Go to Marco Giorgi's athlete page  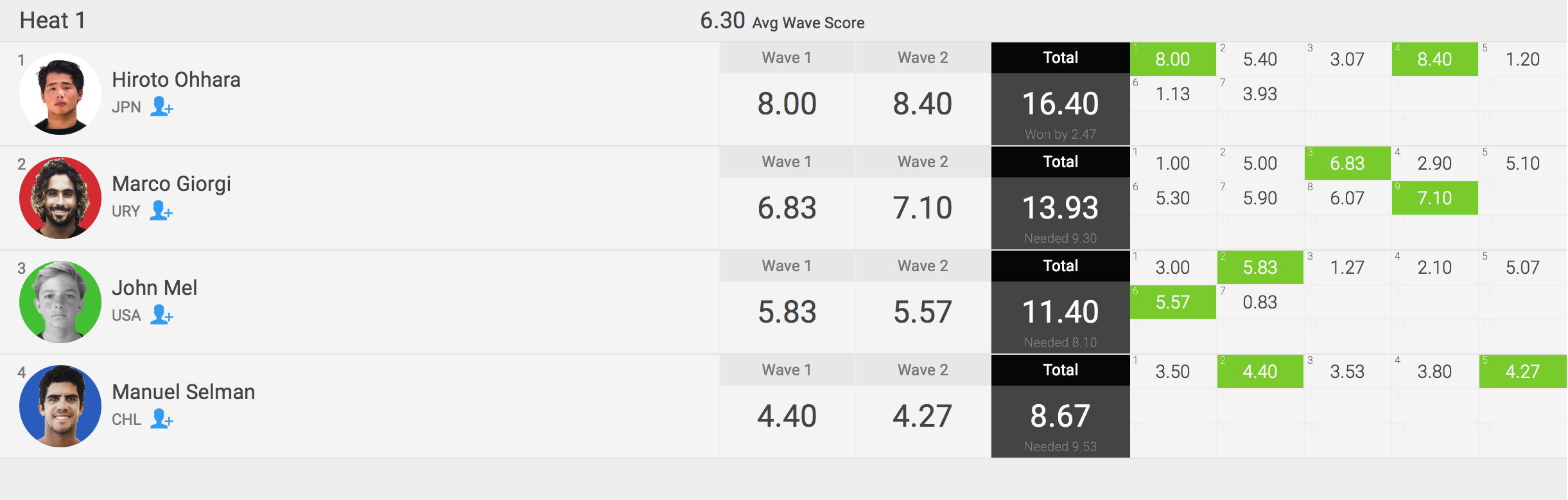(x=171, y=184)
